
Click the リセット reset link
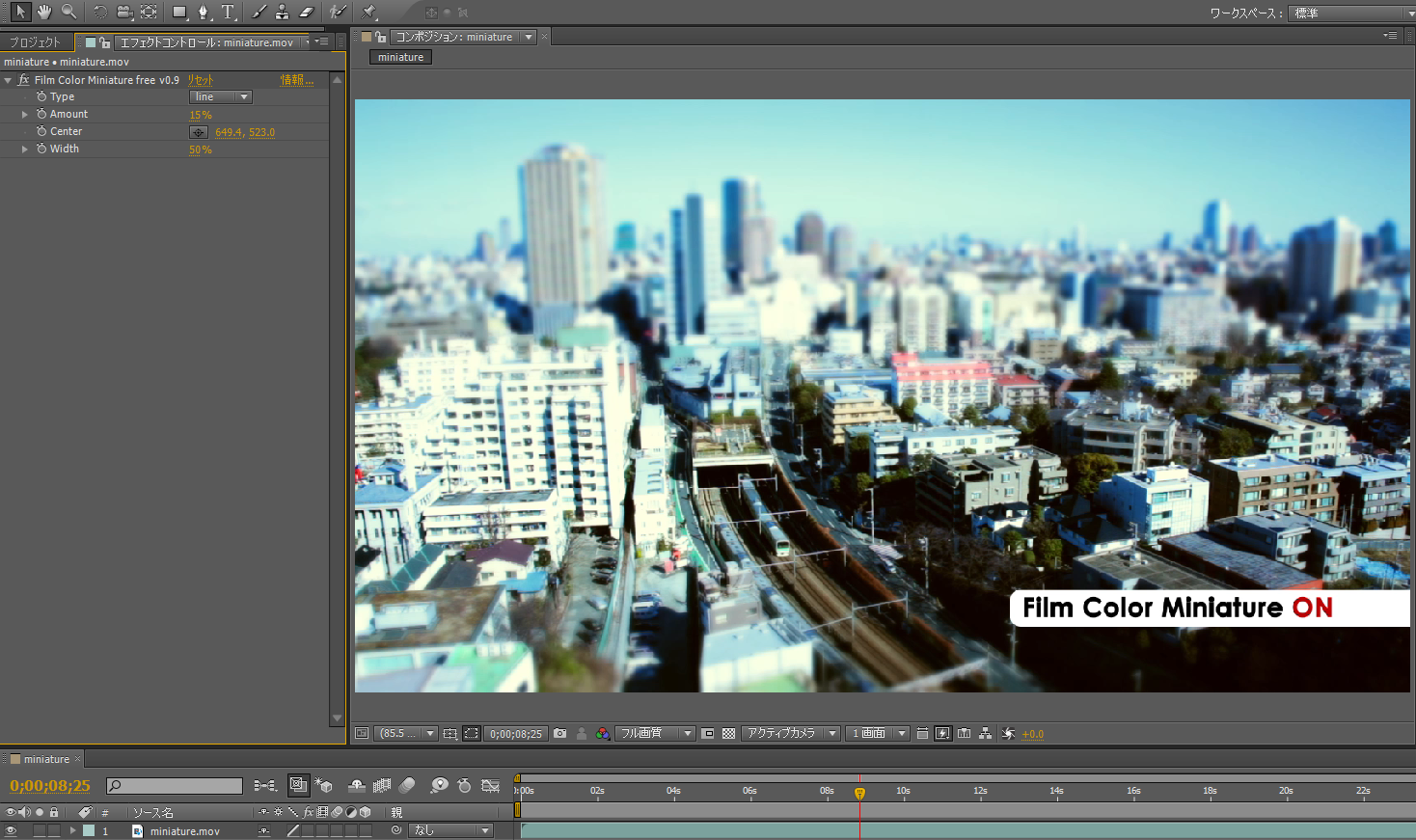pyautogui.click(x=201, y=80)
